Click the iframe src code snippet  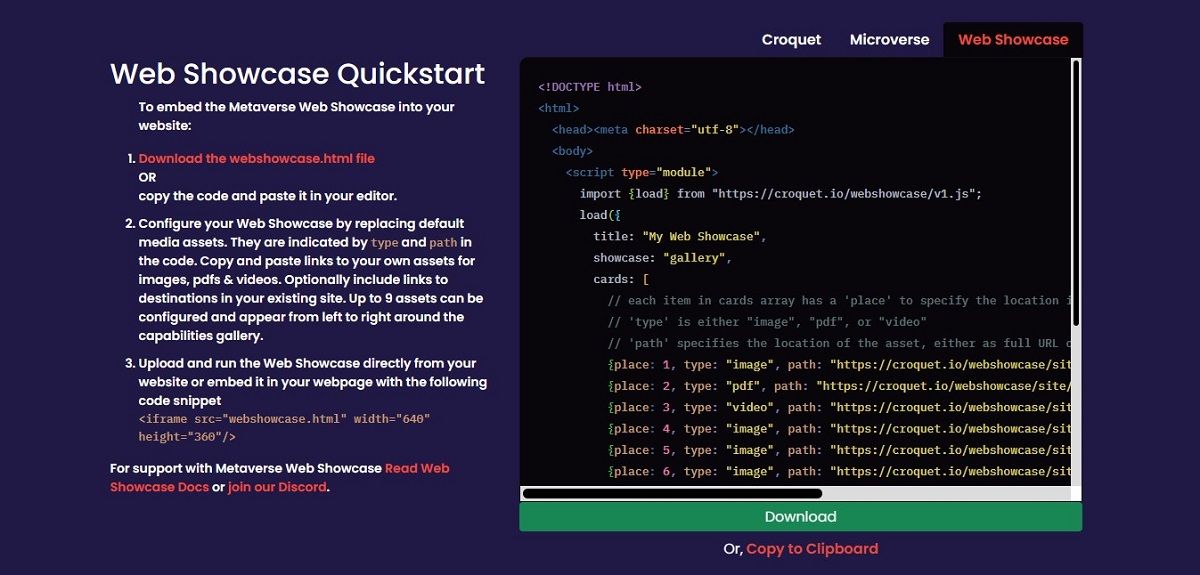click(x=285, y=428)
